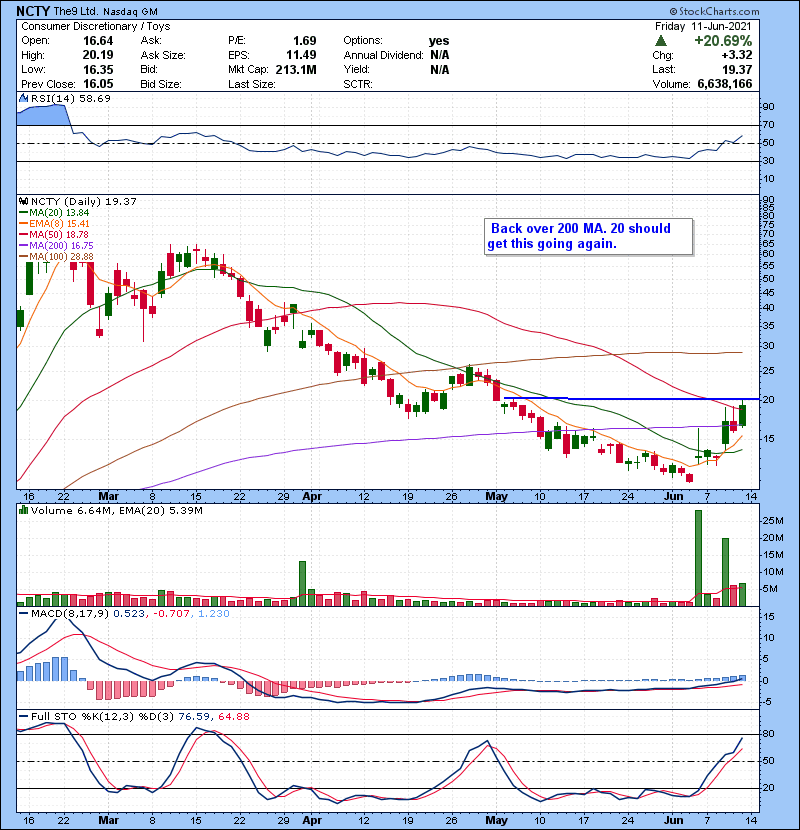Viewport: 800px width, 830px height.
Task: Select the company name The9 Ltd.
Action: click(76, 12)
